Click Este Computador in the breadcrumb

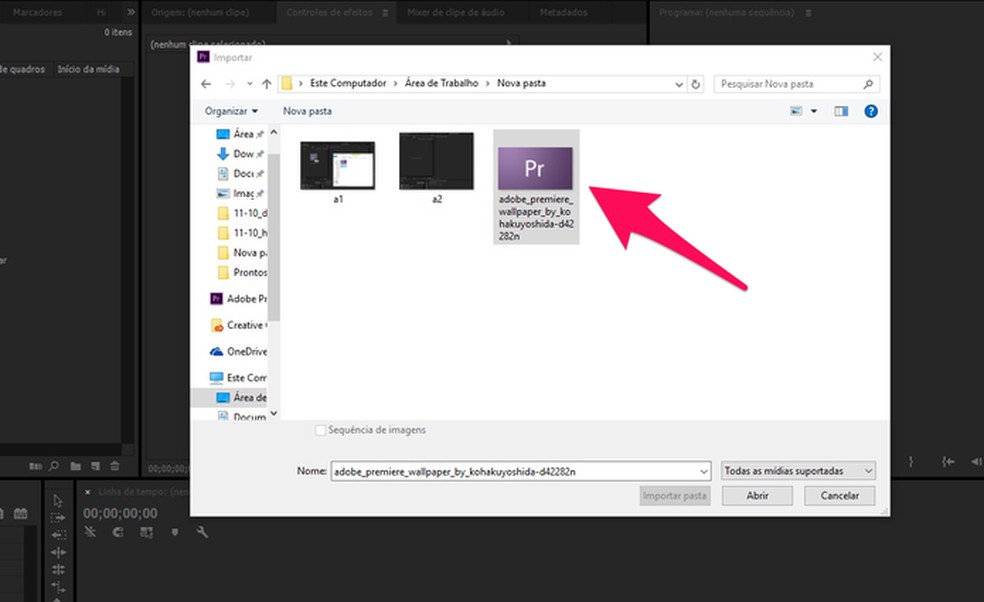coord(348,83)
